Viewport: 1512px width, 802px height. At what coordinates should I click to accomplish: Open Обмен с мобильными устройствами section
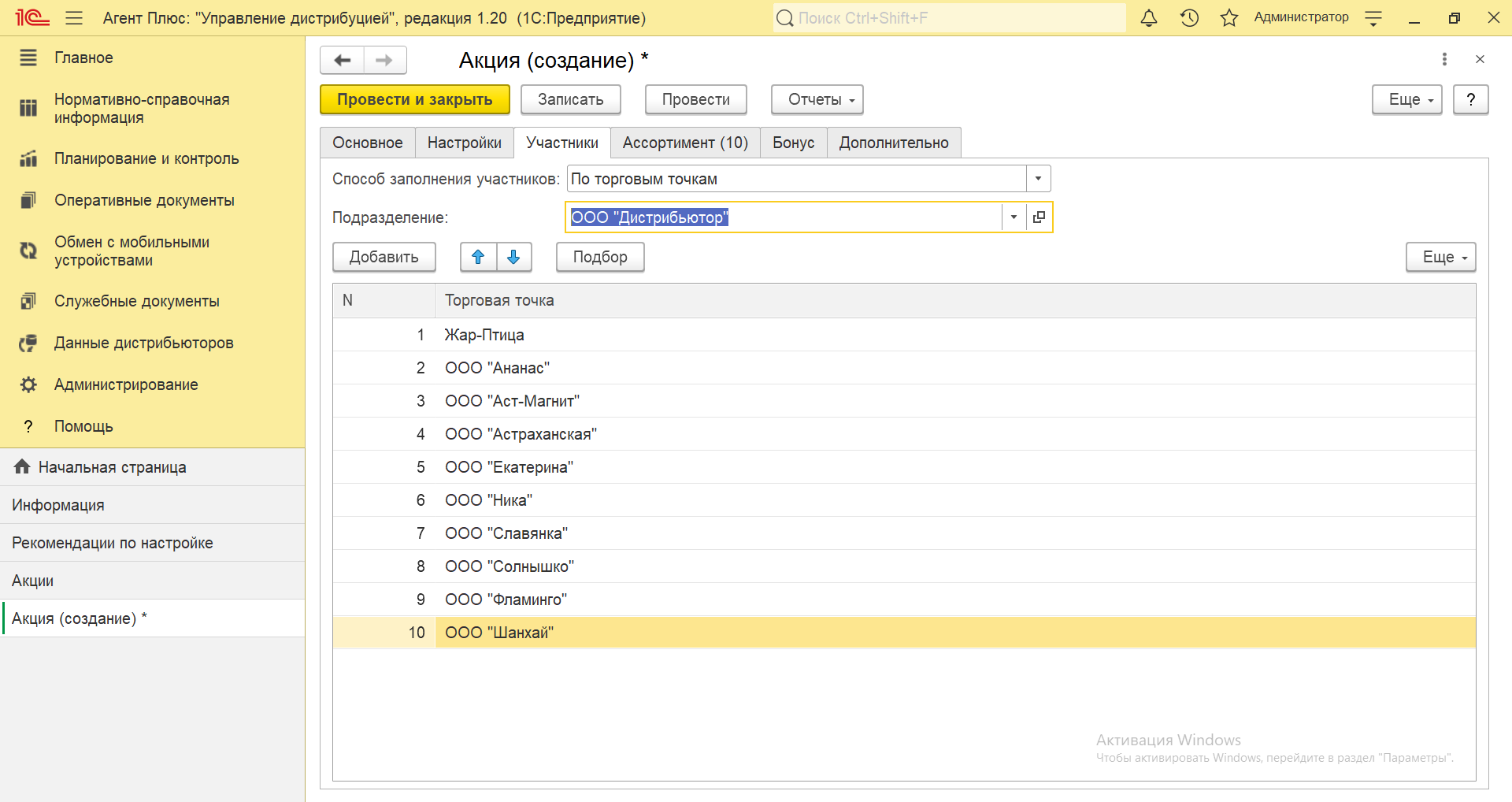click(x=152, y=251)
